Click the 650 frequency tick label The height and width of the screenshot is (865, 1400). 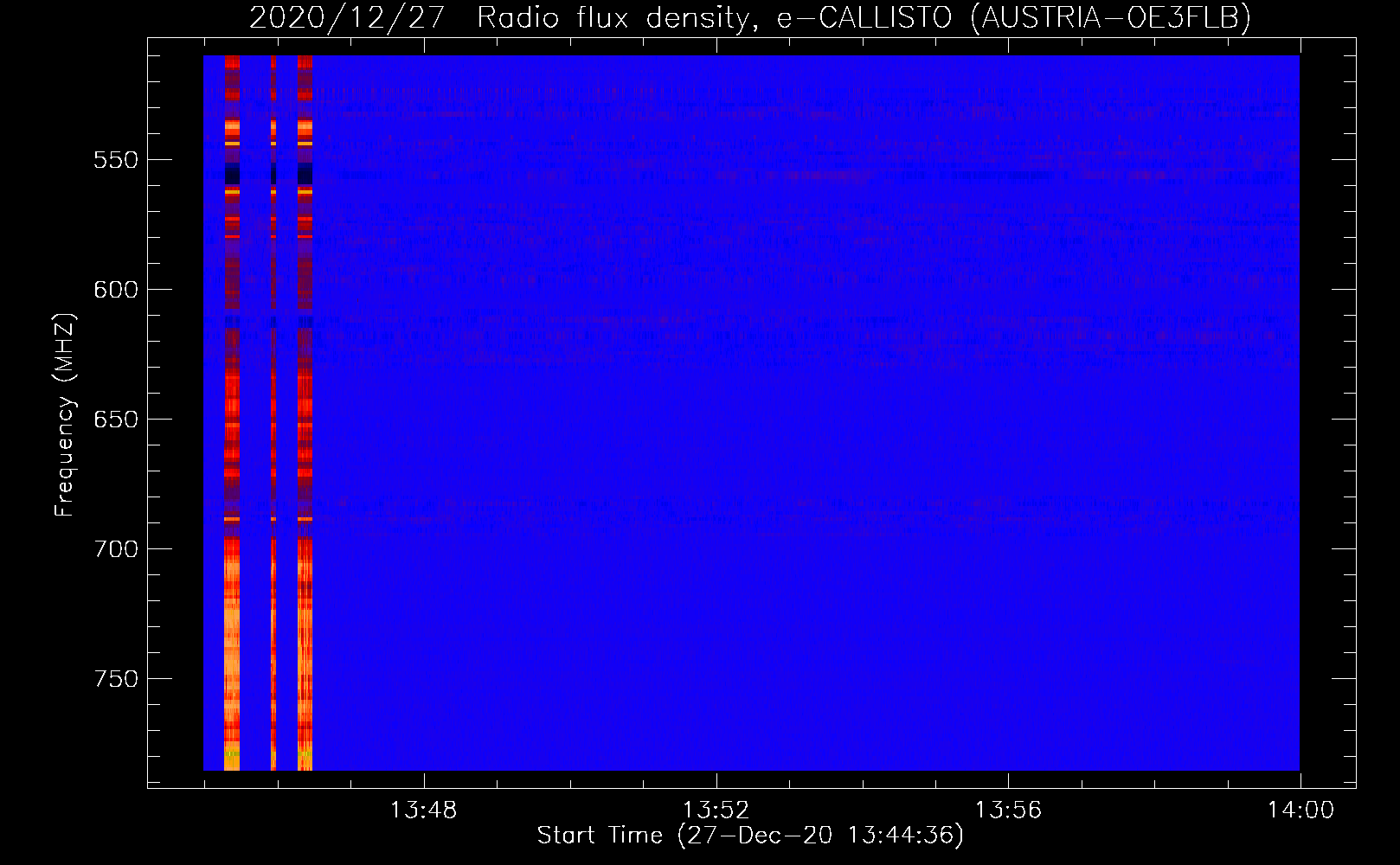116,420
